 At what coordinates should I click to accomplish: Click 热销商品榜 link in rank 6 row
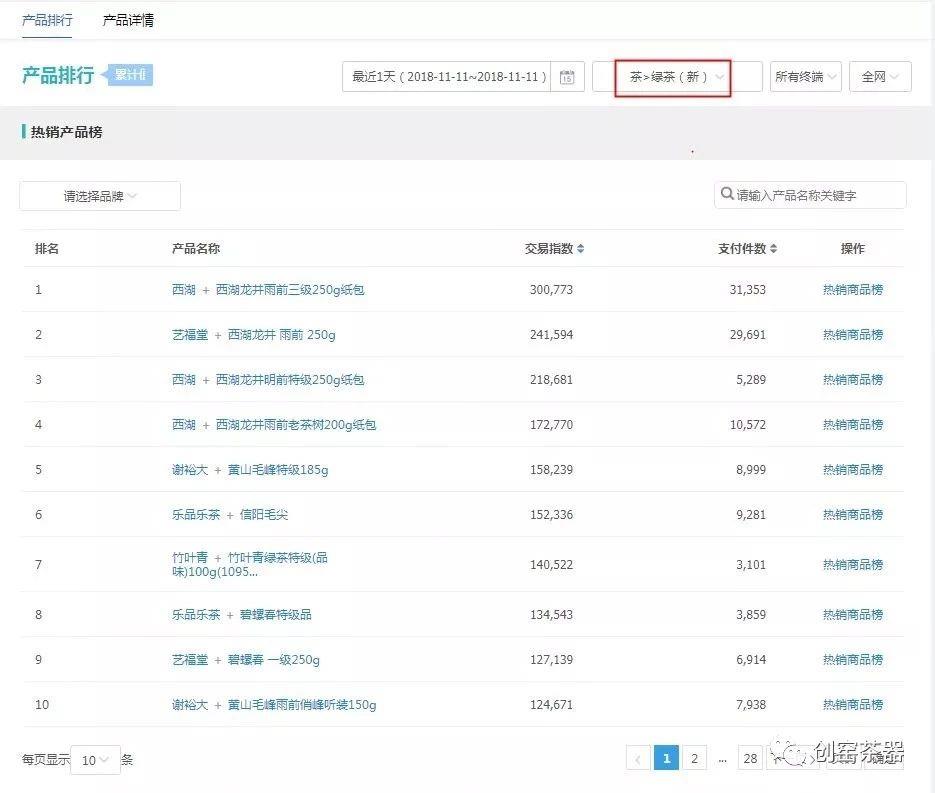coord(853,515)
